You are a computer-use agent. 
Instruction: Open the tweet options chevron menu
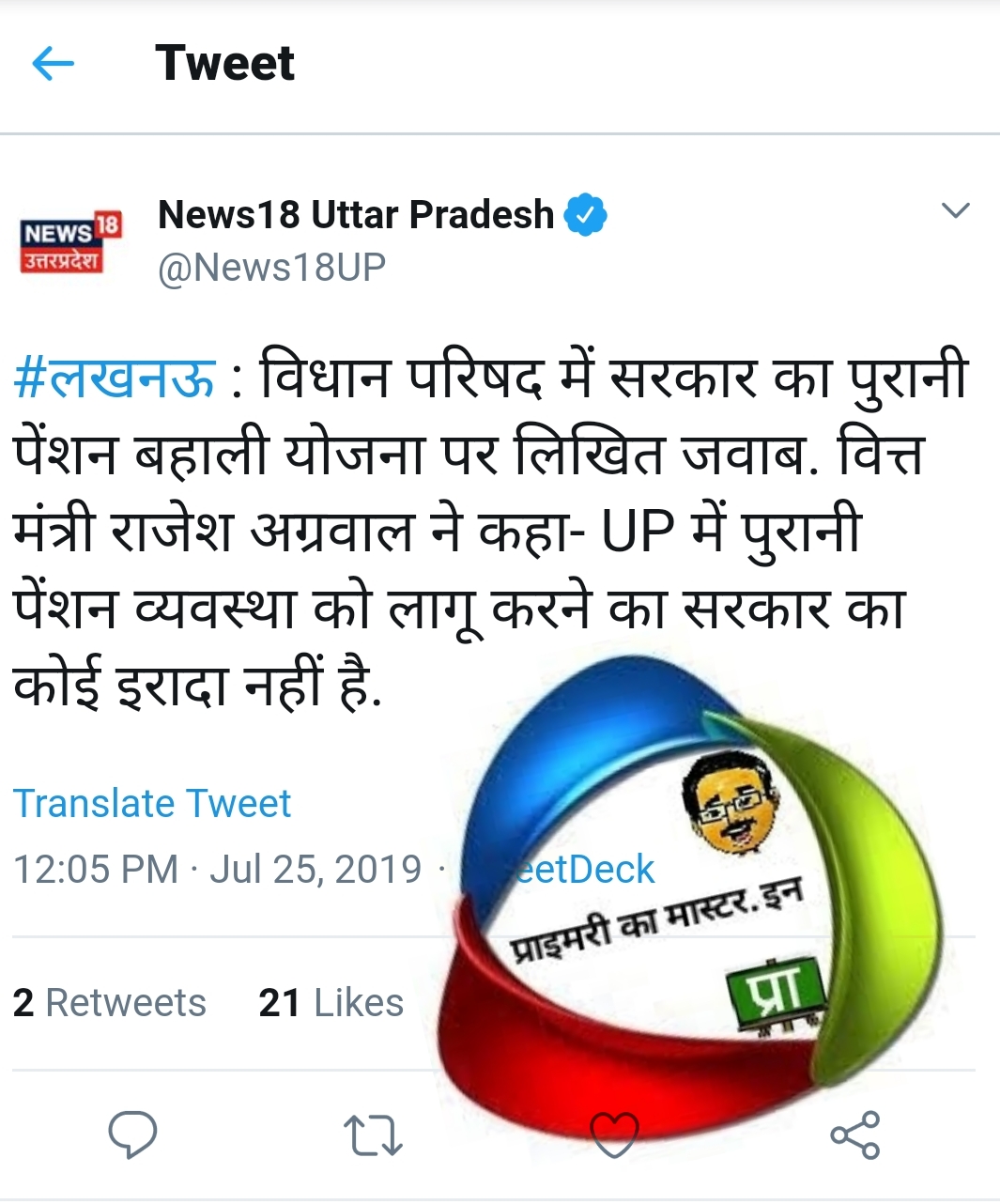955,210
